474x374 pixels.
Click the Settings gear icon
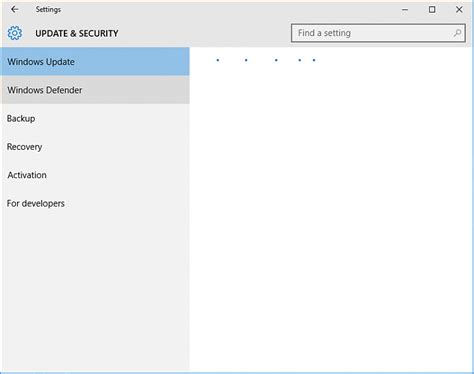(15, 33)
